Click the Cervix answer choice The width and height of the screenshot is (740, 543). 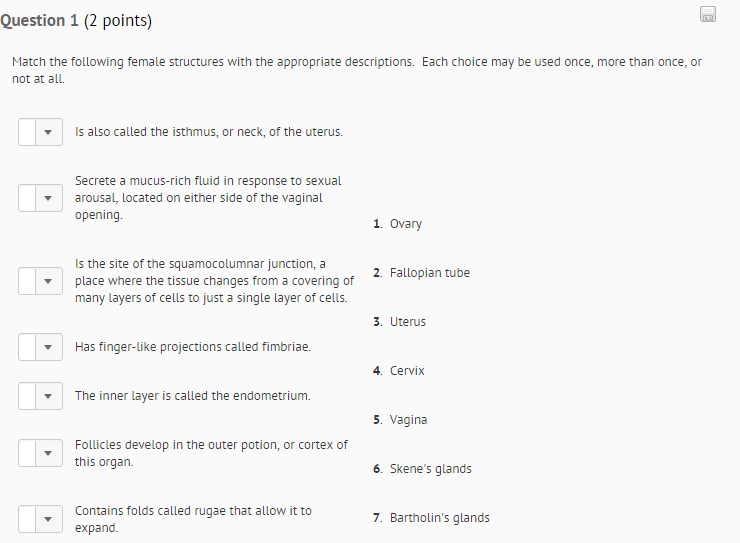[x=407, y=371]
